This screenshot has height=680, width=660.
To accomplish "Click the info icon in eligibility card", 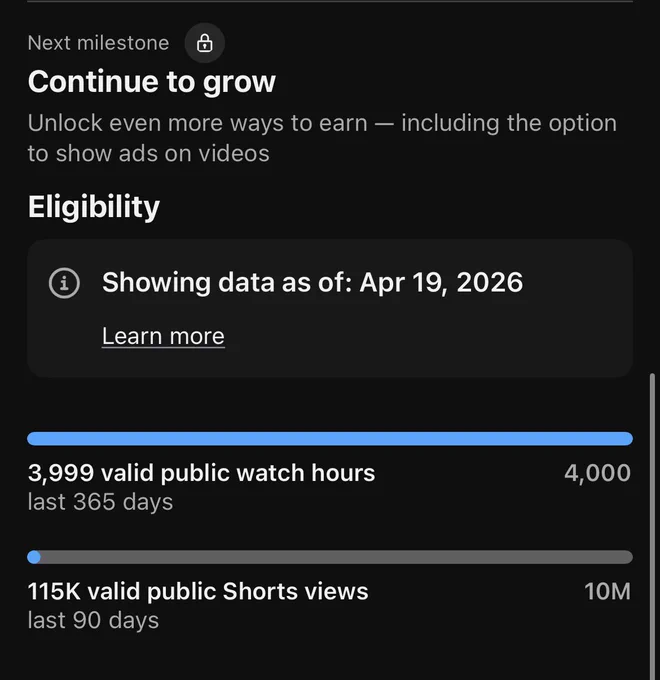I will point(64,283).
